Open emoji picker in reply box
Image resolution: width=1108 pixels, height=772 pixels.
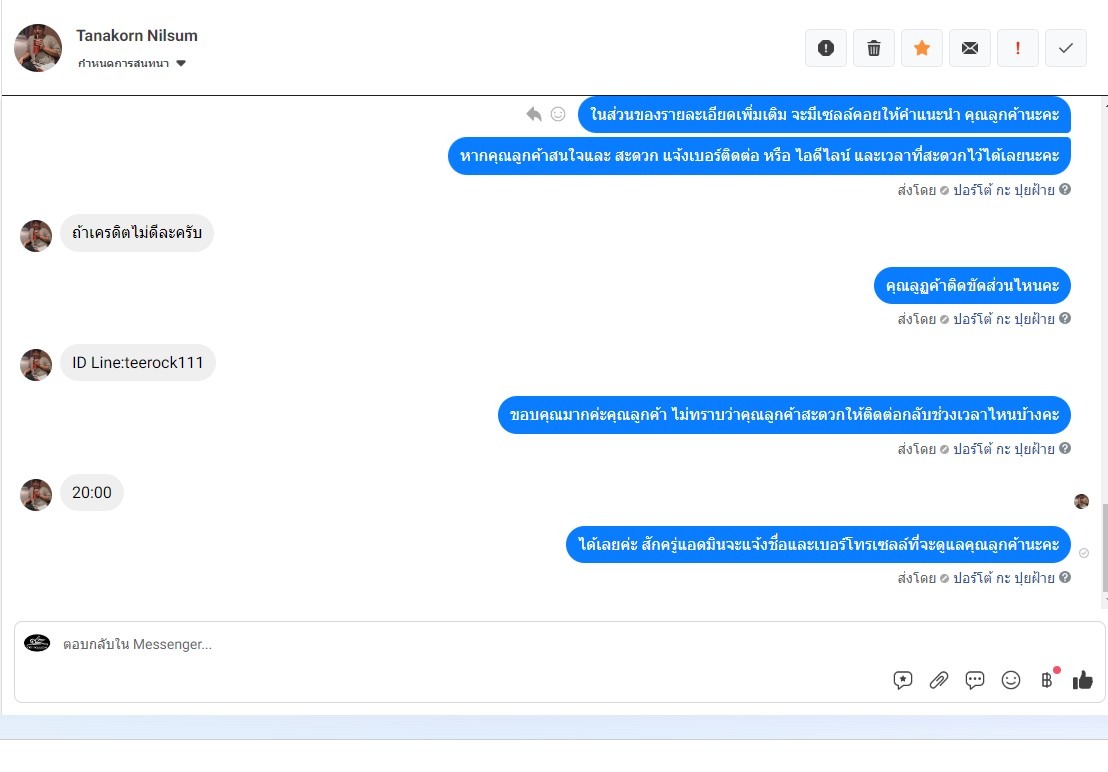(1010, 679)
